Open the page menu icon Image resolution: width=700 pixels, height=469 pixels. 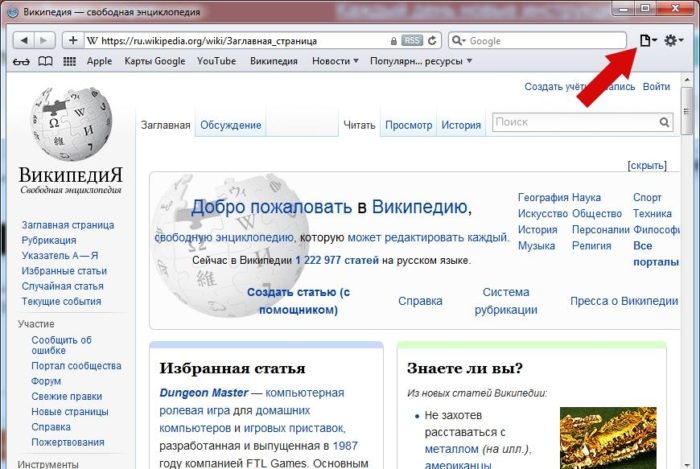tap(648, 41)
